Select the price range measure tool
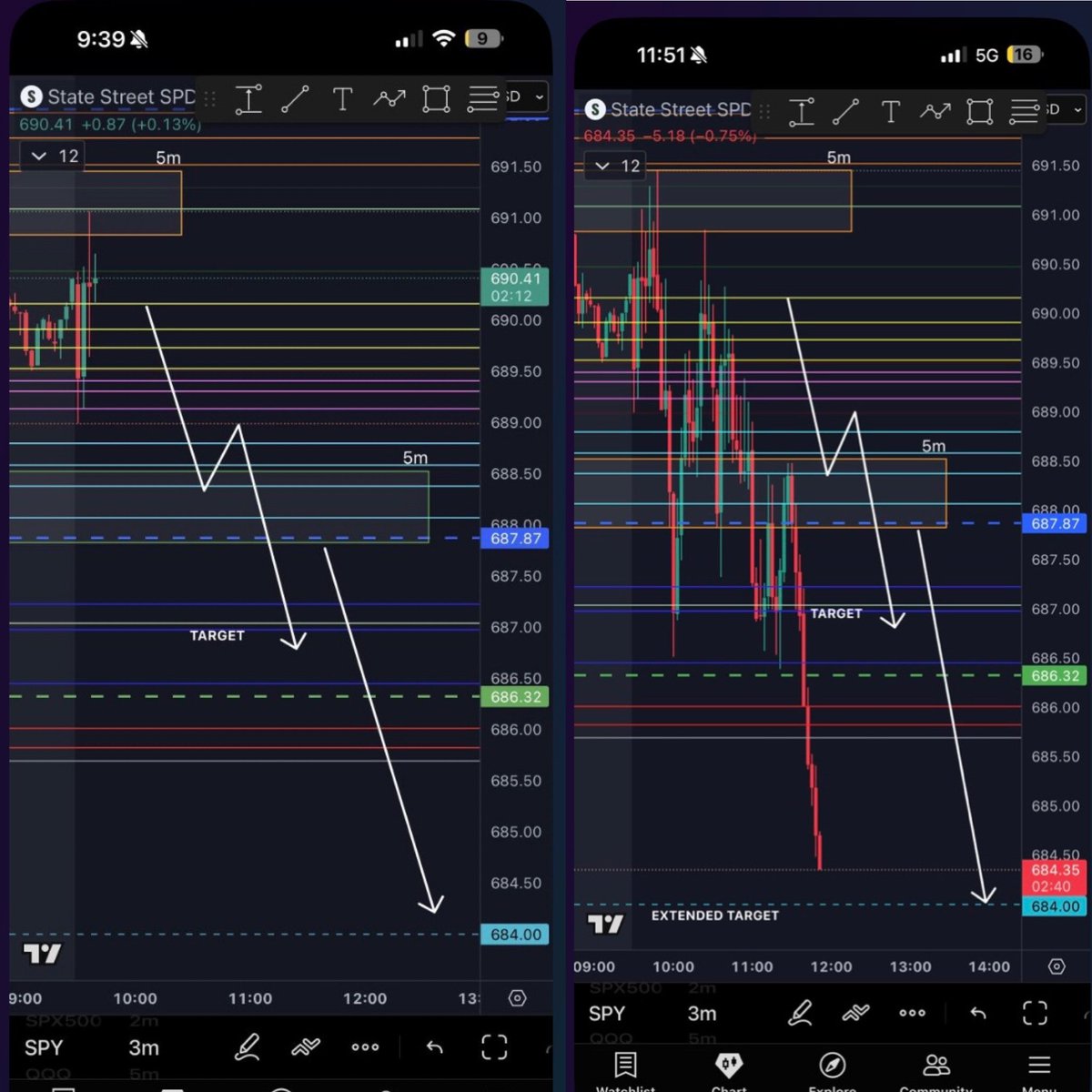 click(802, 111)
